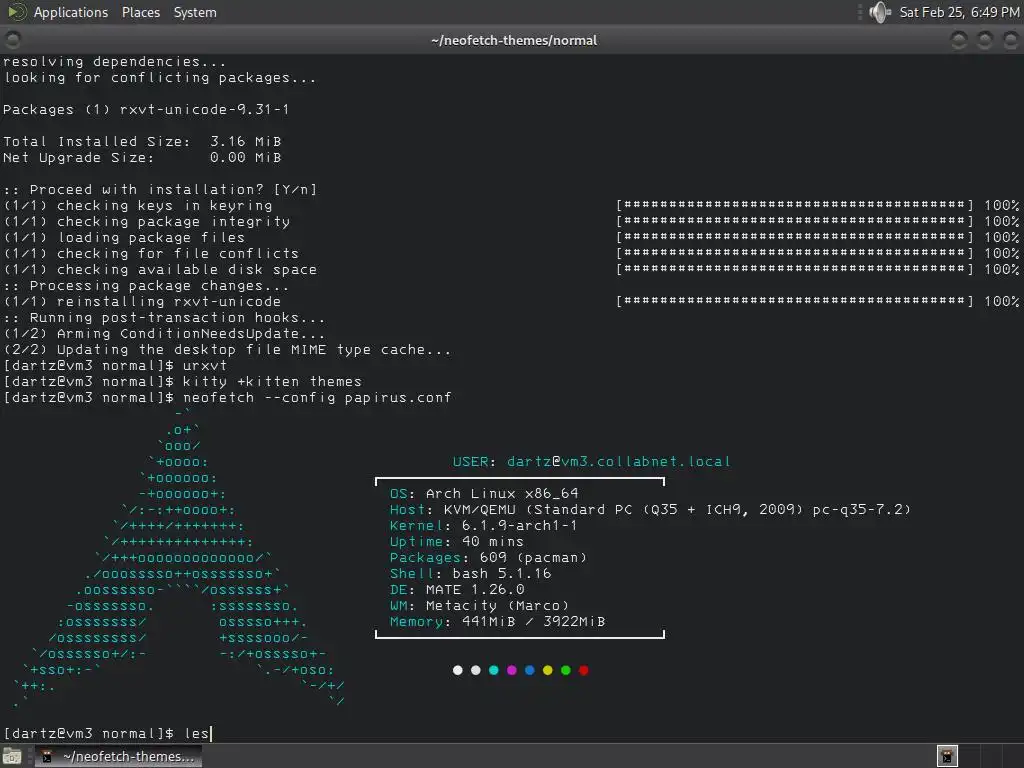The image size is (1024, 768).
Task: Click the 'neofetch --config papirus.conf' command
Action: coord(317,398)
